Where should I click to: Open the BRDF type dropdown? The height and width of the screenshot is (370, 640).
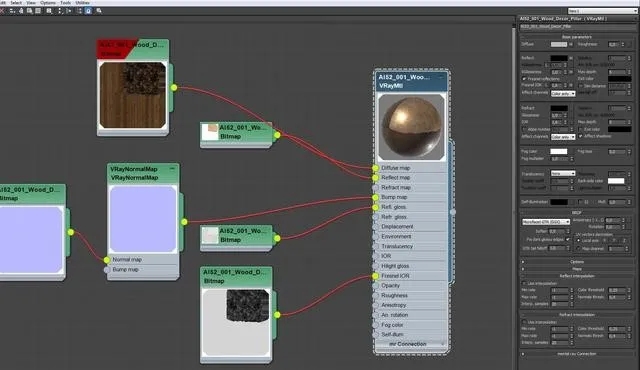tap(546, 222)
